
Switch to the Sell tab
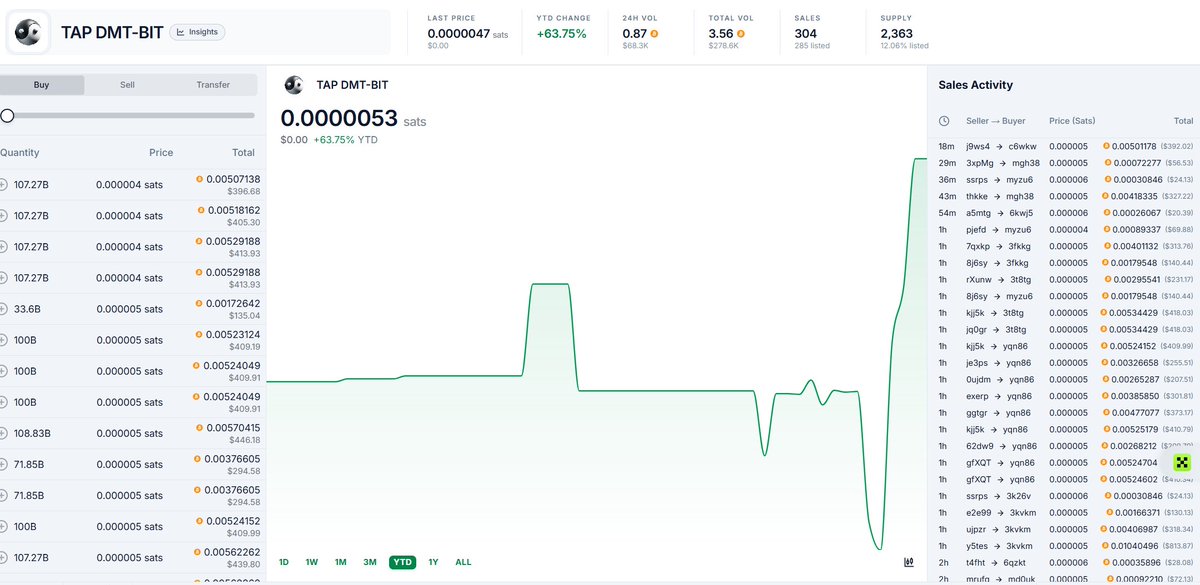[127, 85]
